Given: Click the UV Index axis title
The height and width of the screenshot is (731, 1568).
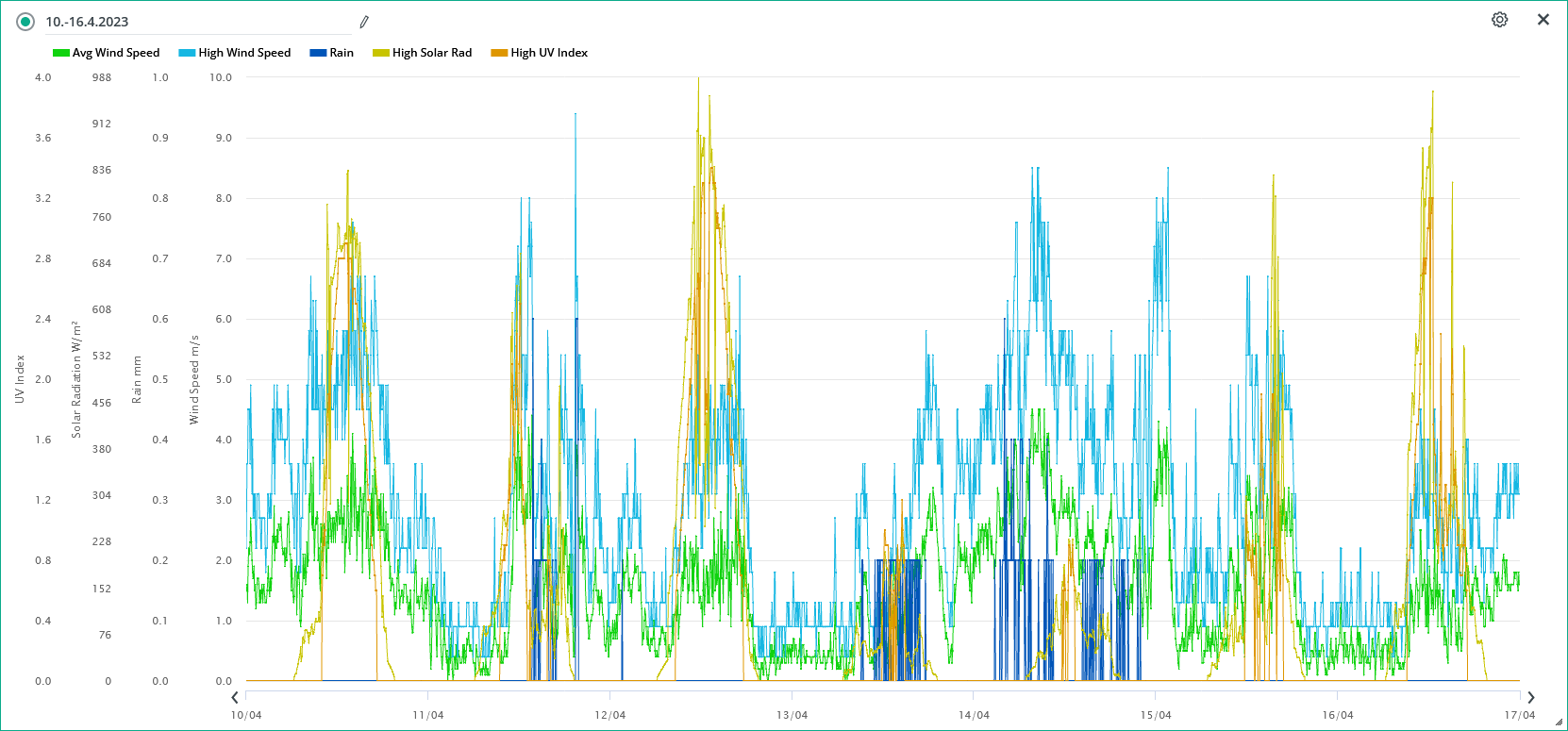Looking at the screenshot, I should coord(20,379).
